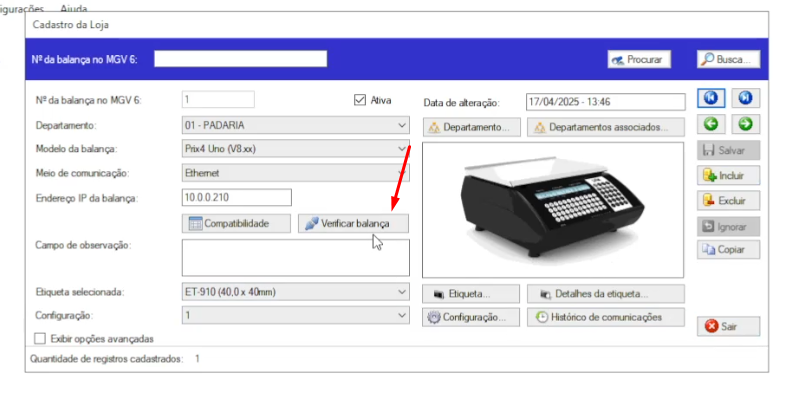The width and height of the screenshot is (795, 402).
Task: Click the Procurar button
Action: pyautogui.click(x=639, y=60)
